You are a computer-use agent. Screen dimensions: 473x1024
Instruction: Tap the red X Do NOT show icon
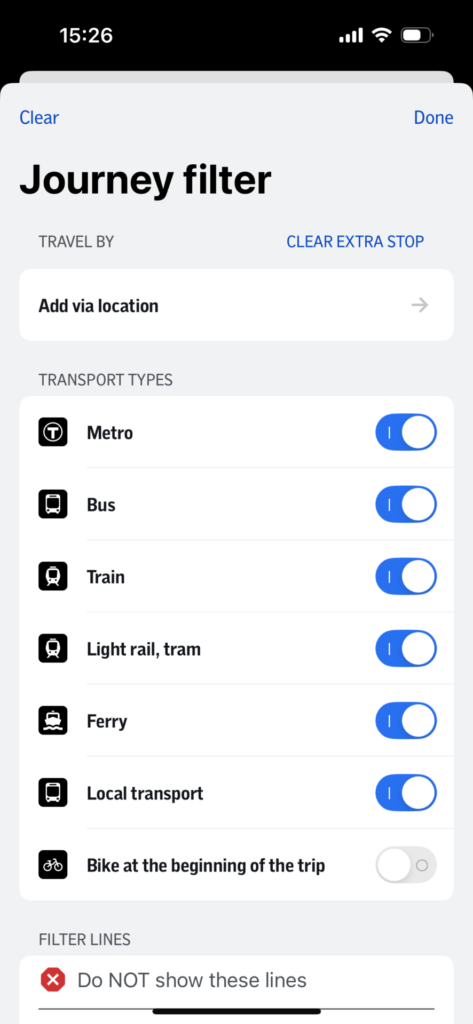(53, 980)
